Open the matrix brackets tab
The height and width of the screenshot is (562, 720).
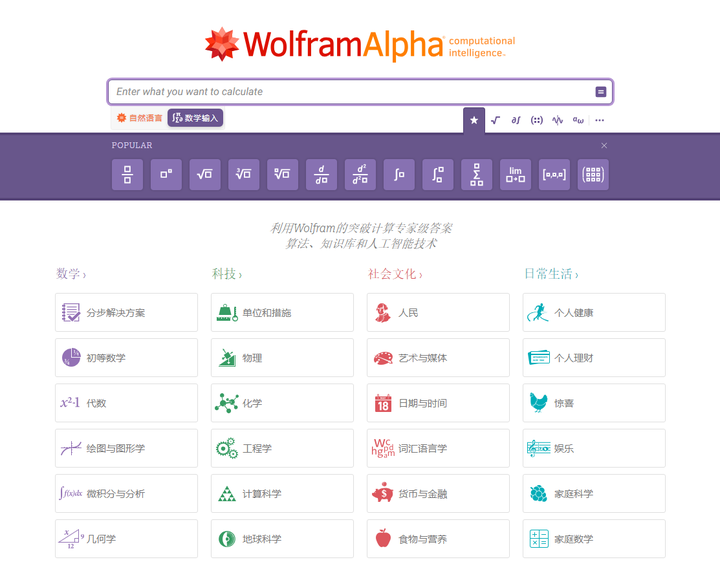pos(536,120)
